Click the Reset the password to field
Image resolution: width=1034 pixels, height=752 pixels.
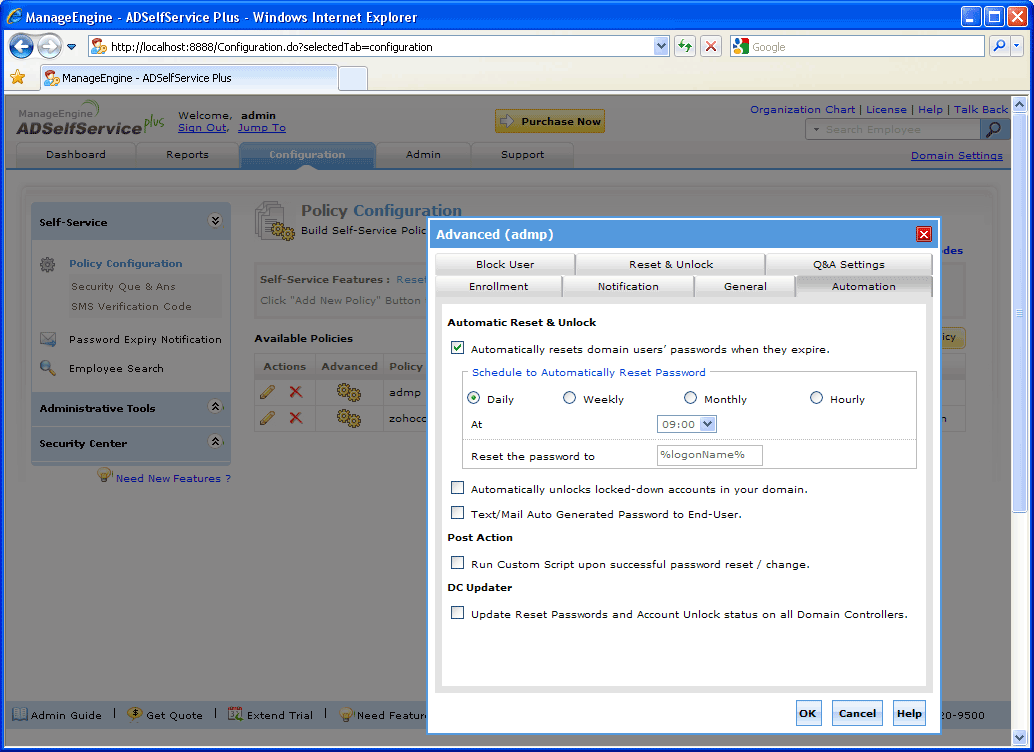point(710,455)
